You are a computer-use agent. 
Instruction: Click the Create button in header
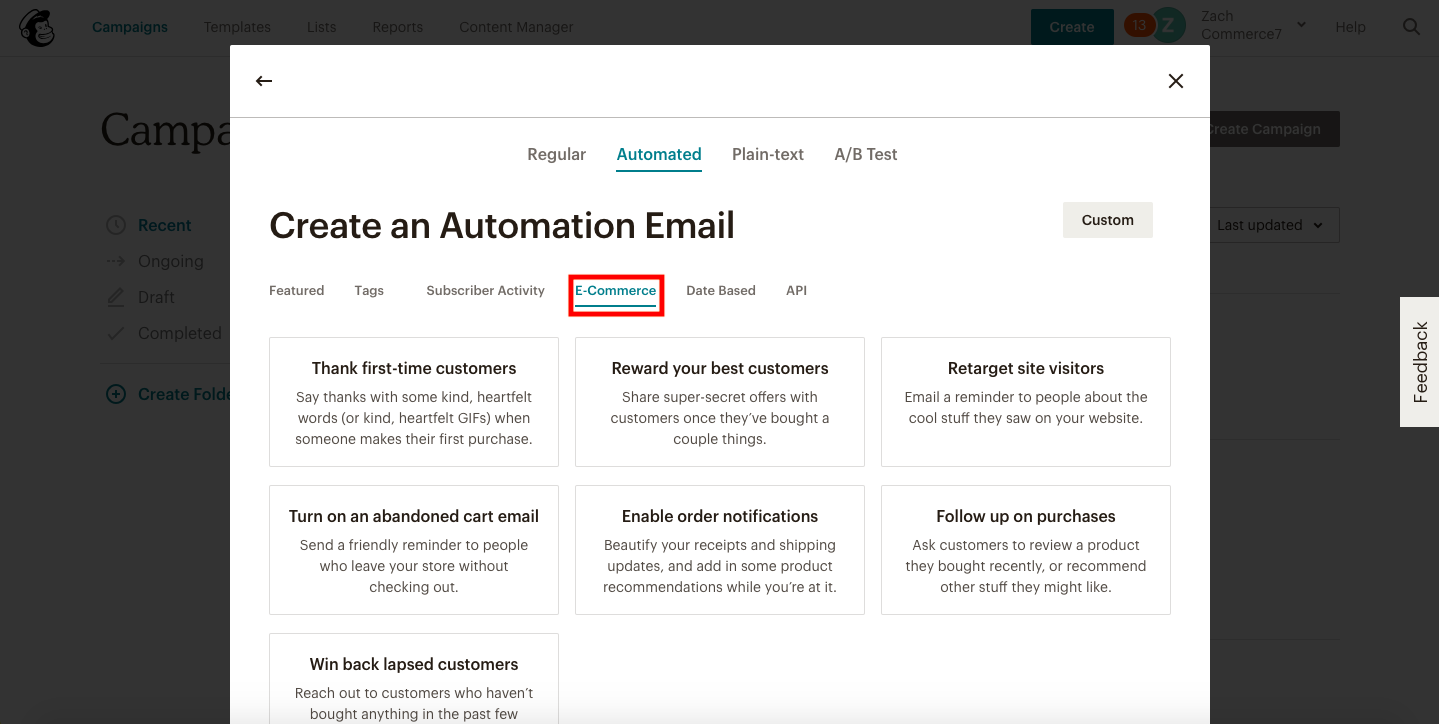pyautogui.click(x=1072, y=27)
